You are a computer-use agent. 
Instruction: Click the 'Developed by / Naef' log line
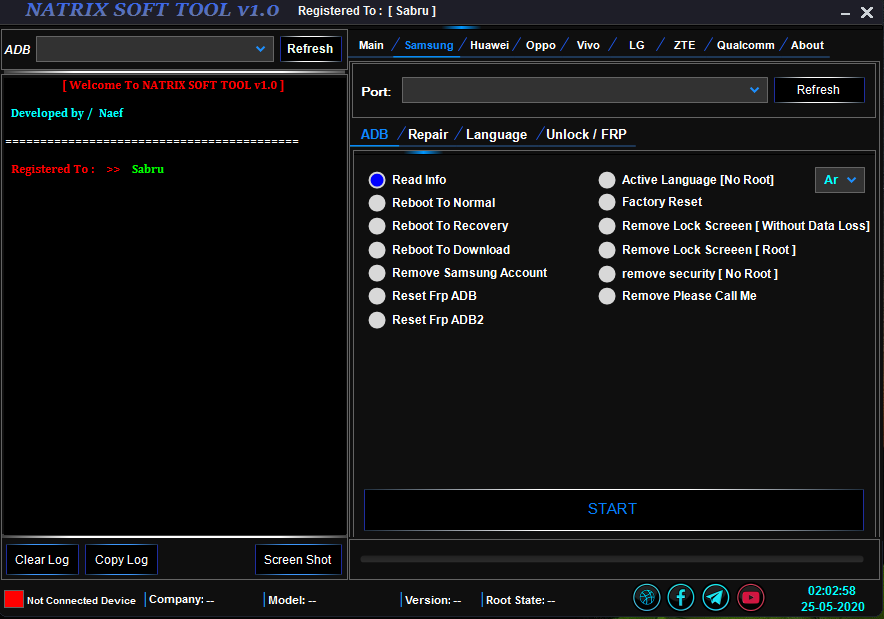67,113
